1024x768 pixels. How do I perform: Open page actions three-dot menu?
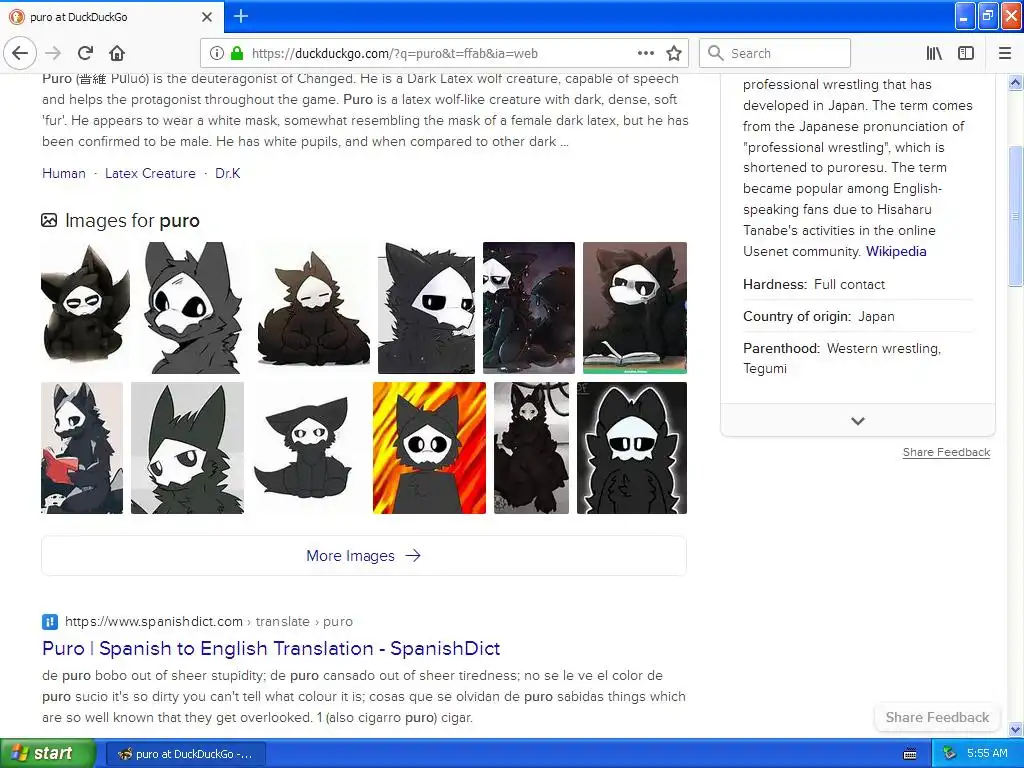click(645, 54)
